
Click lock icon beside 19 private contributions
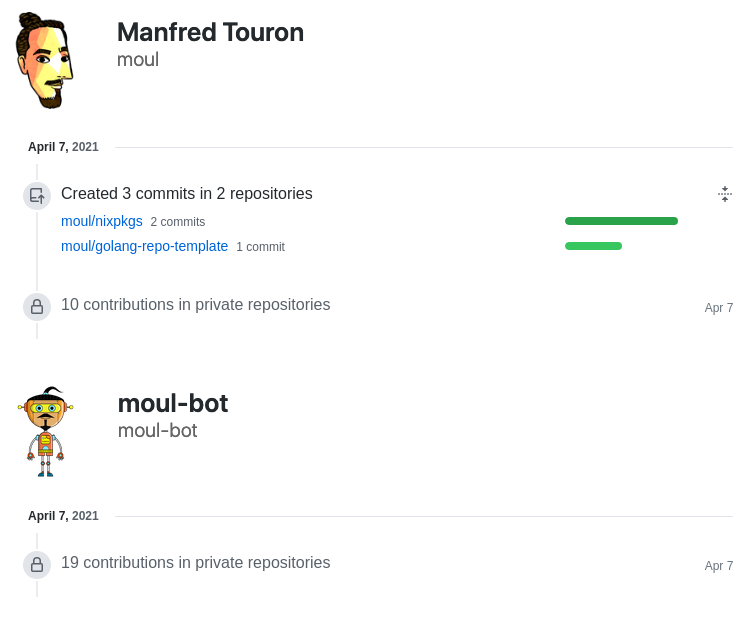pos(37,565)
